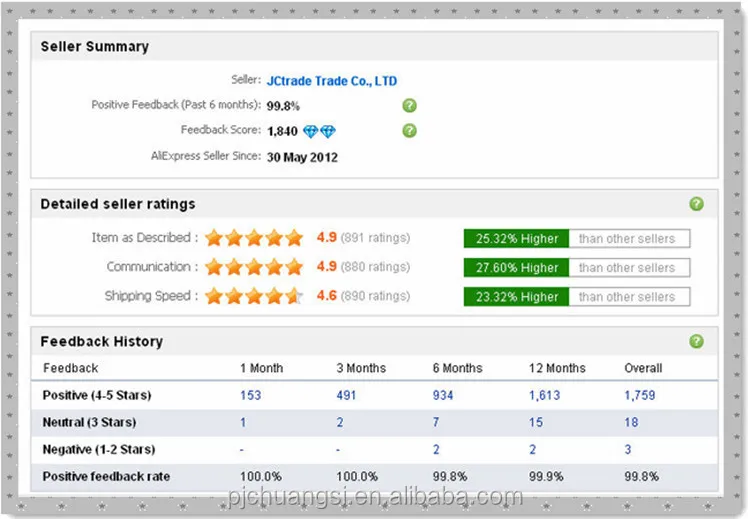Click help icon in Detailed seller ratings header
The width and height of the screenshot is (748, 519).
click(x=696, y=204)
